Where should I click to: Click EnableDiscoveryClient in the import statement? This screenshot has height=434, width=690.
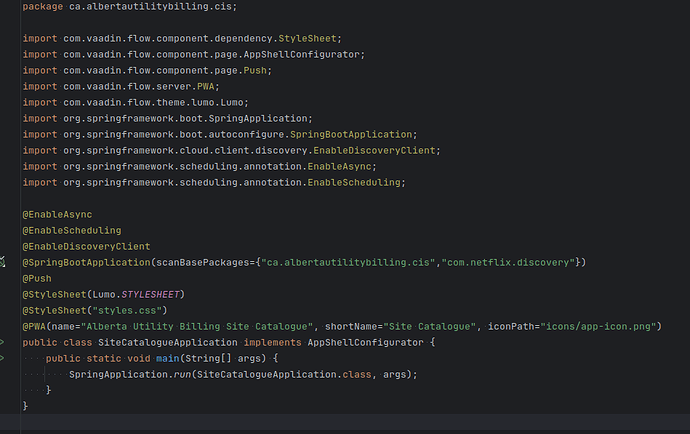pos(374,151)
